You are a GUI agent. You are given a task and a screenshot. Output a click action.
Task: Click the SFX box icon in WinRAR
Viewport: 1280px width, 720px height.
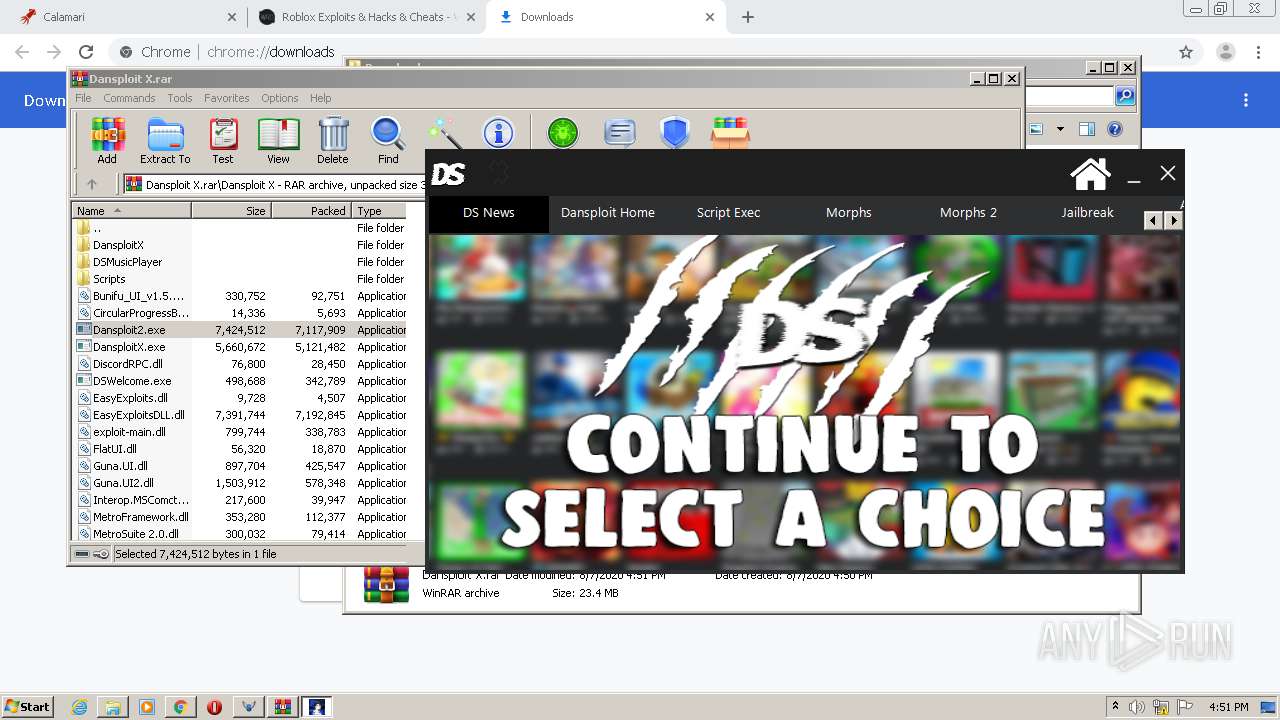coord(730,133)
